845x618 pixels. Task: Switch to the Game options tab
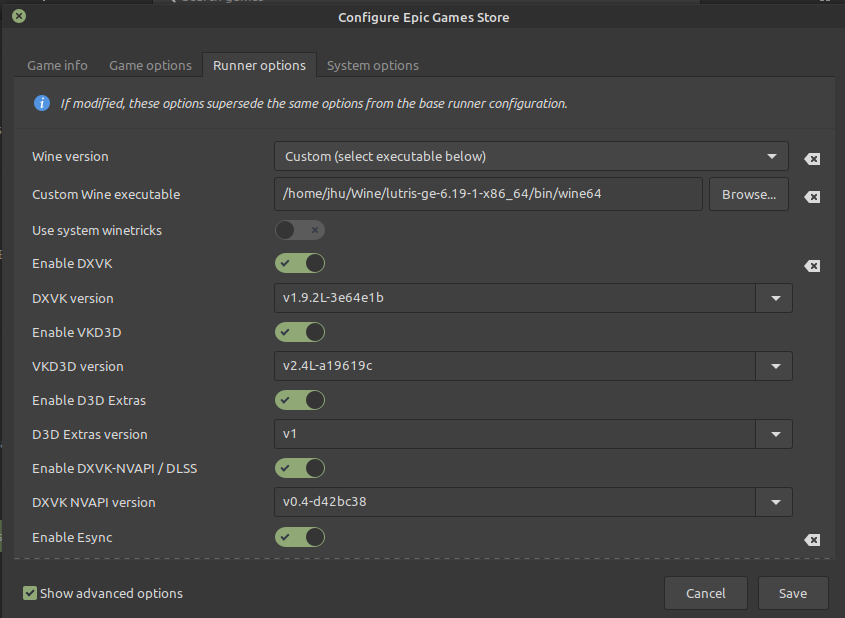click(150, 65)
